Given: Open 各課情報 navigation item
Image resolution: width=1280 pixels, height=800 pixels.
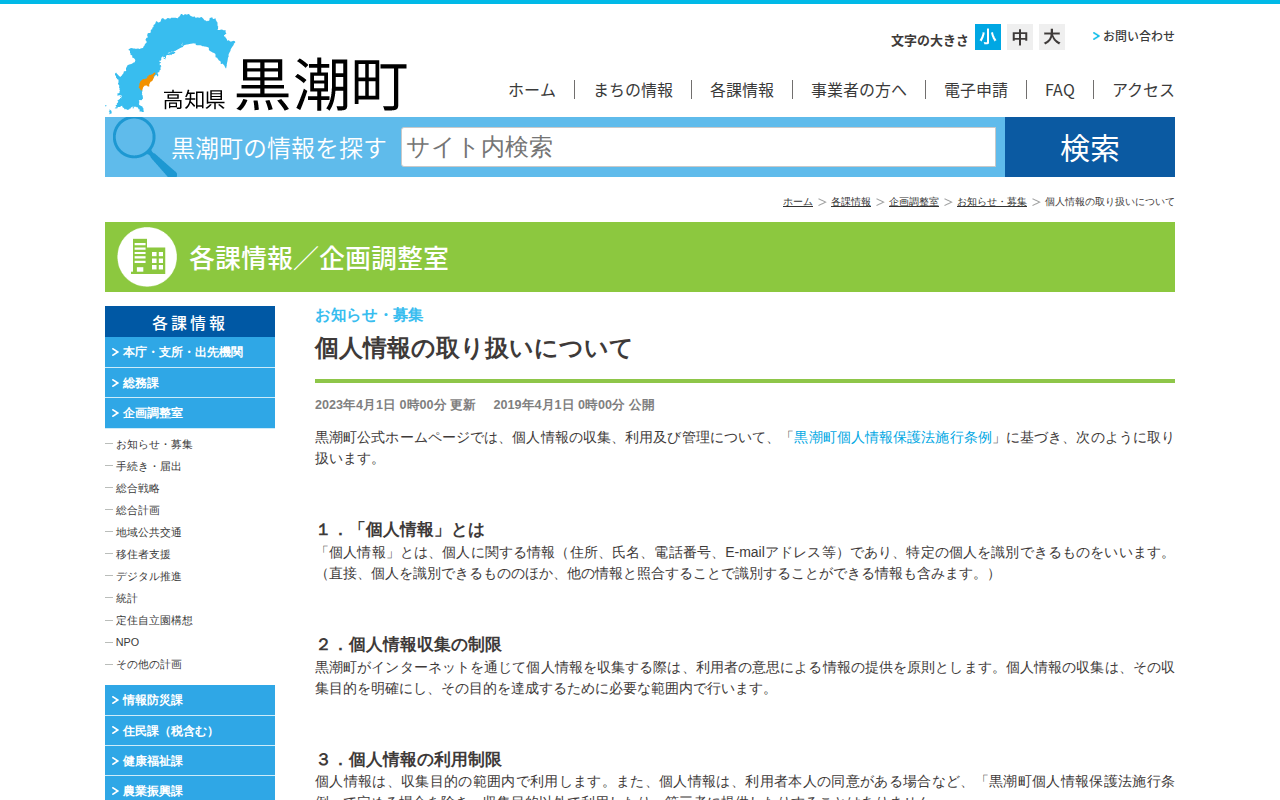Looking at the screenshot, I should click(742, 90).
